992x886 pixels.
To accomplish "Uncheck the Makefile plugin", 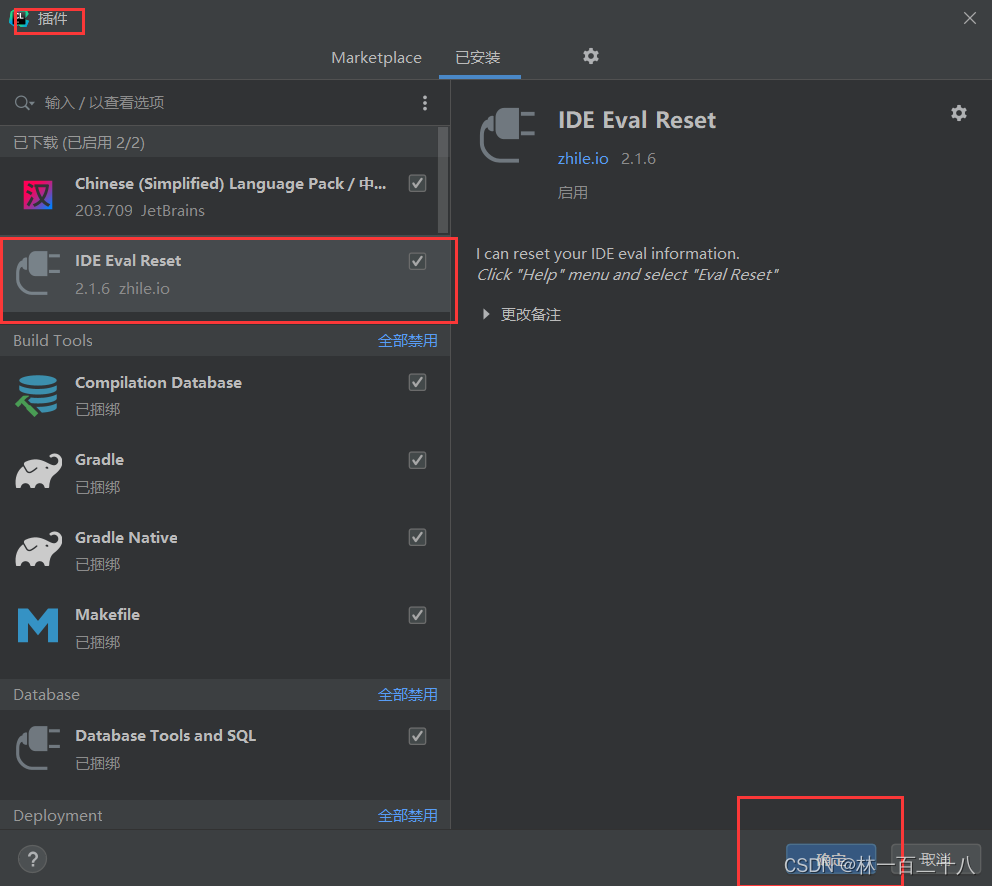I will pos(417,615).
